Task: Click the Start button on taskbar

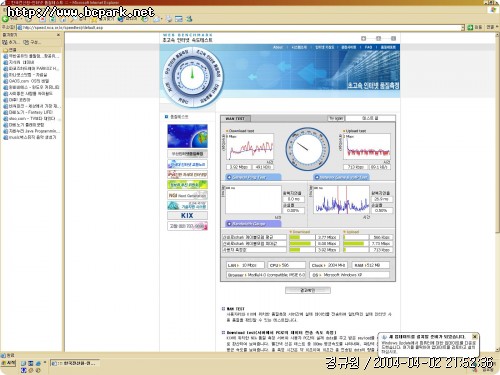Action: (8, 363)
